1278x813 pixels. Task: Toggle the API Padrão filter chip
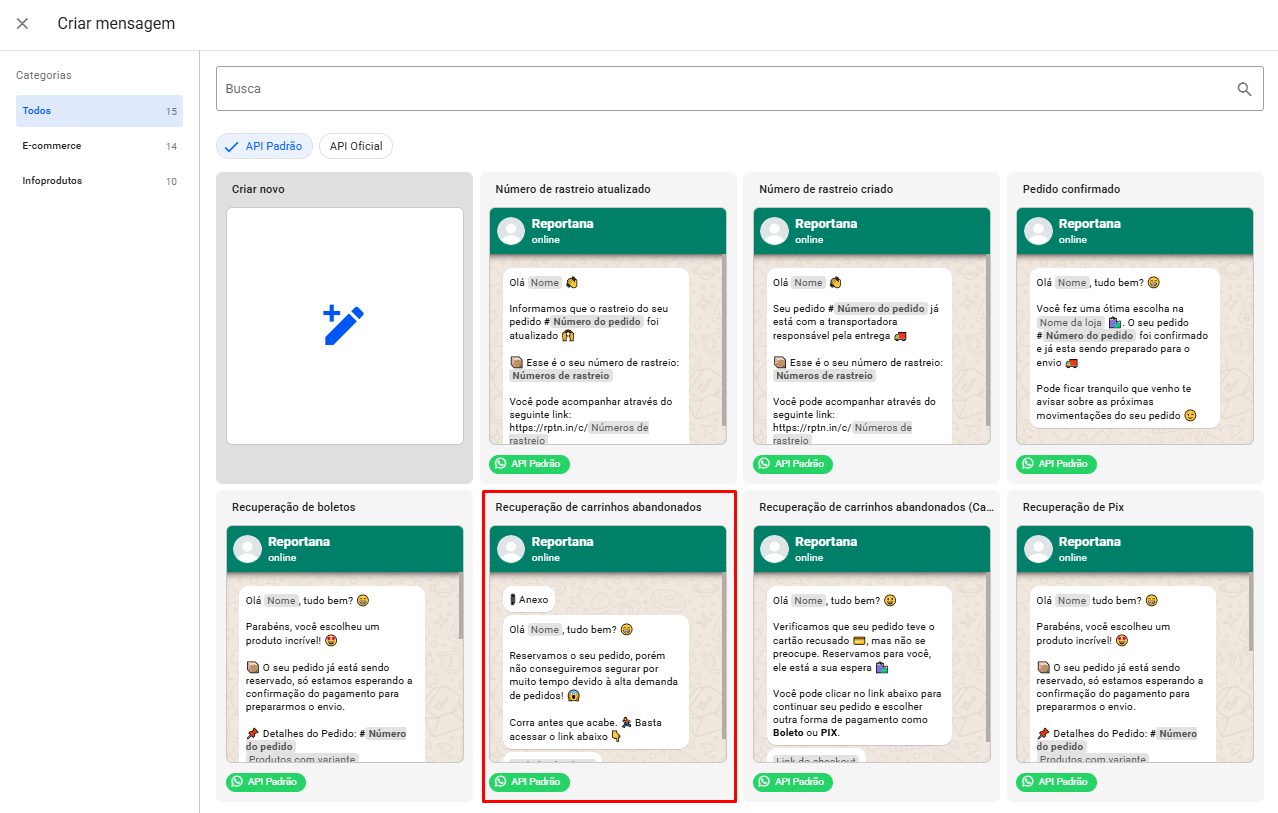(x=265, y=146)
